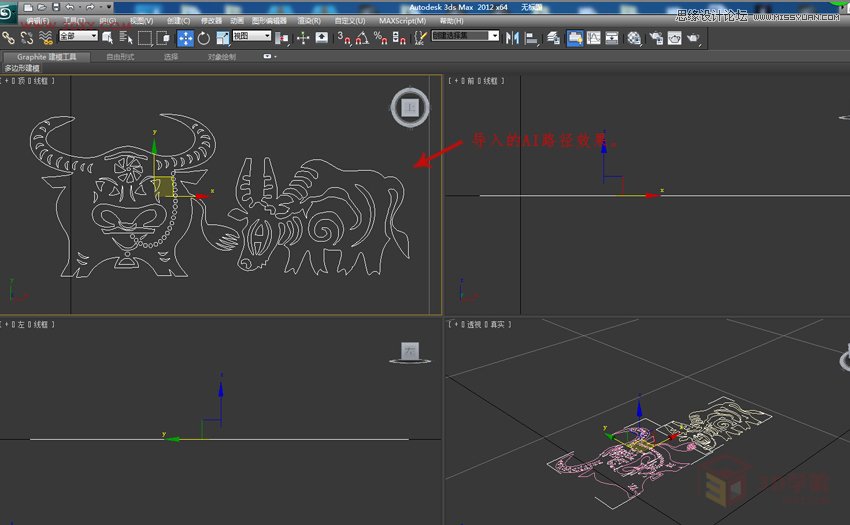The width and height of the screenshot is (850, 525).
Task: Select the Bind to Space Warp tool
Action: point(45,38)
